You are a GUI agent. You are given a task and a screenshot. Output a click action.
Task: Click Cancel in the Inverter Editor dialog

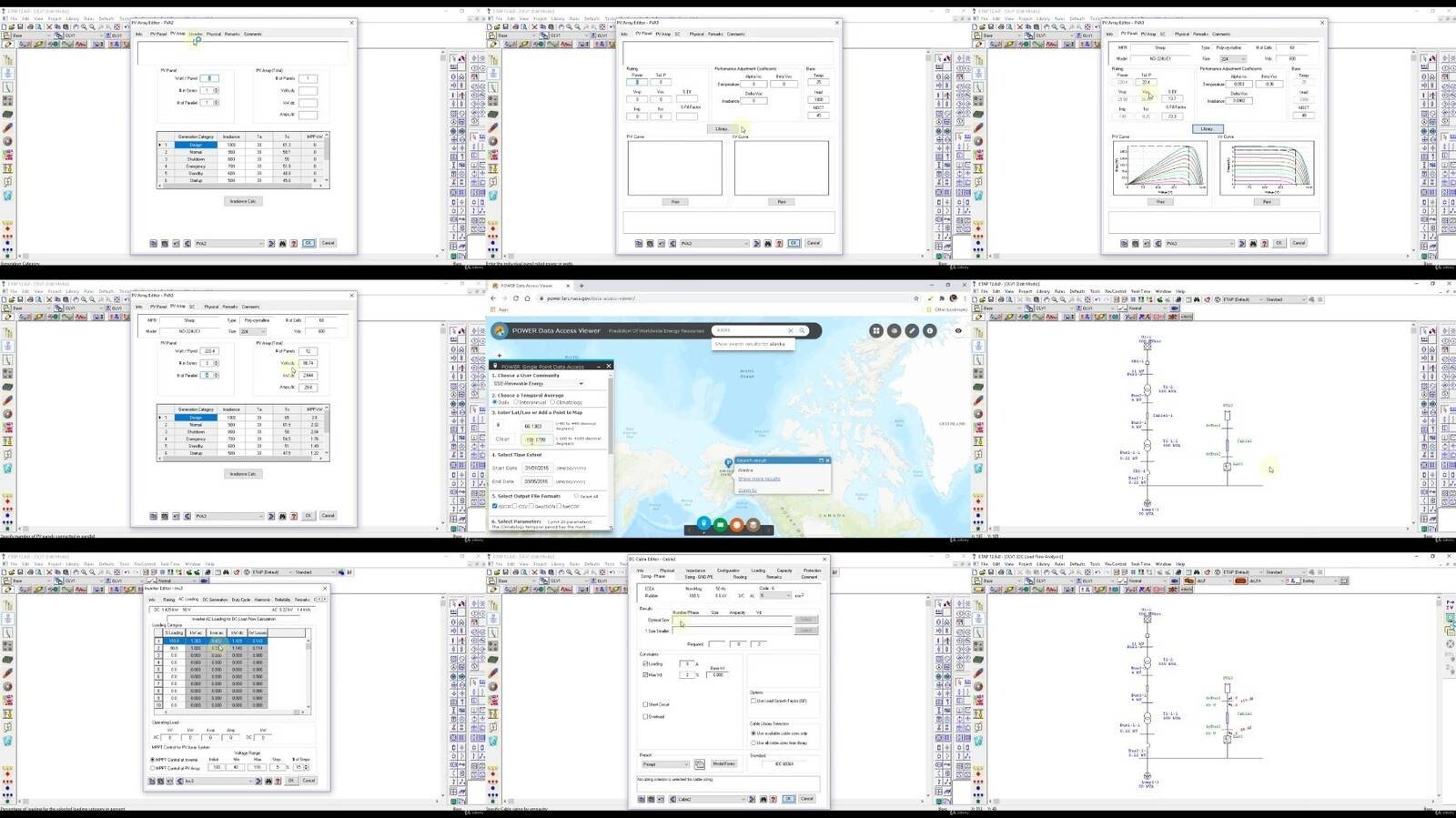point(308,781)
